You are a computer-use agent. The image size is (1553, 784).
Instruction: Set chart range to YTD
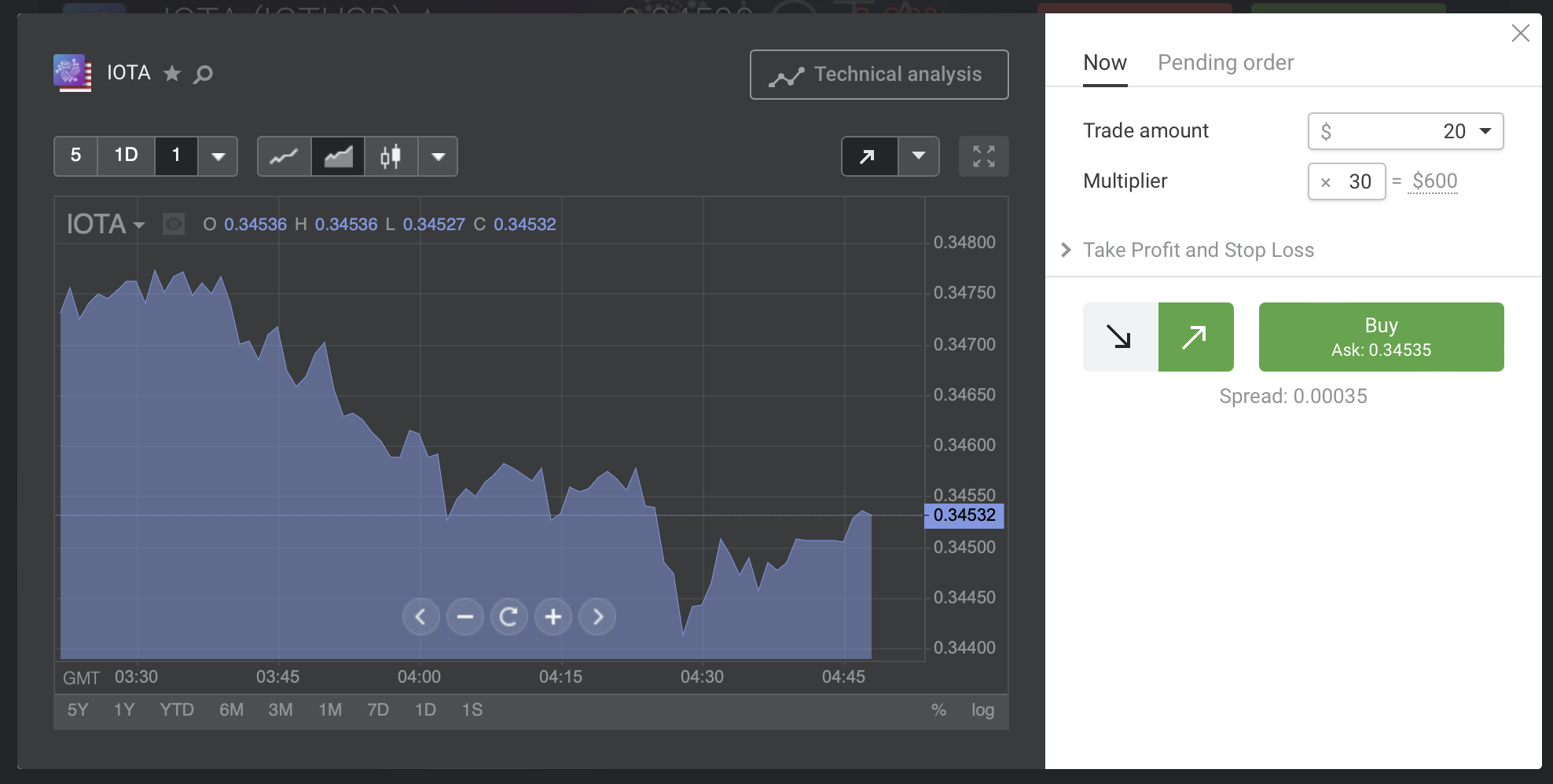coord(177,710)
